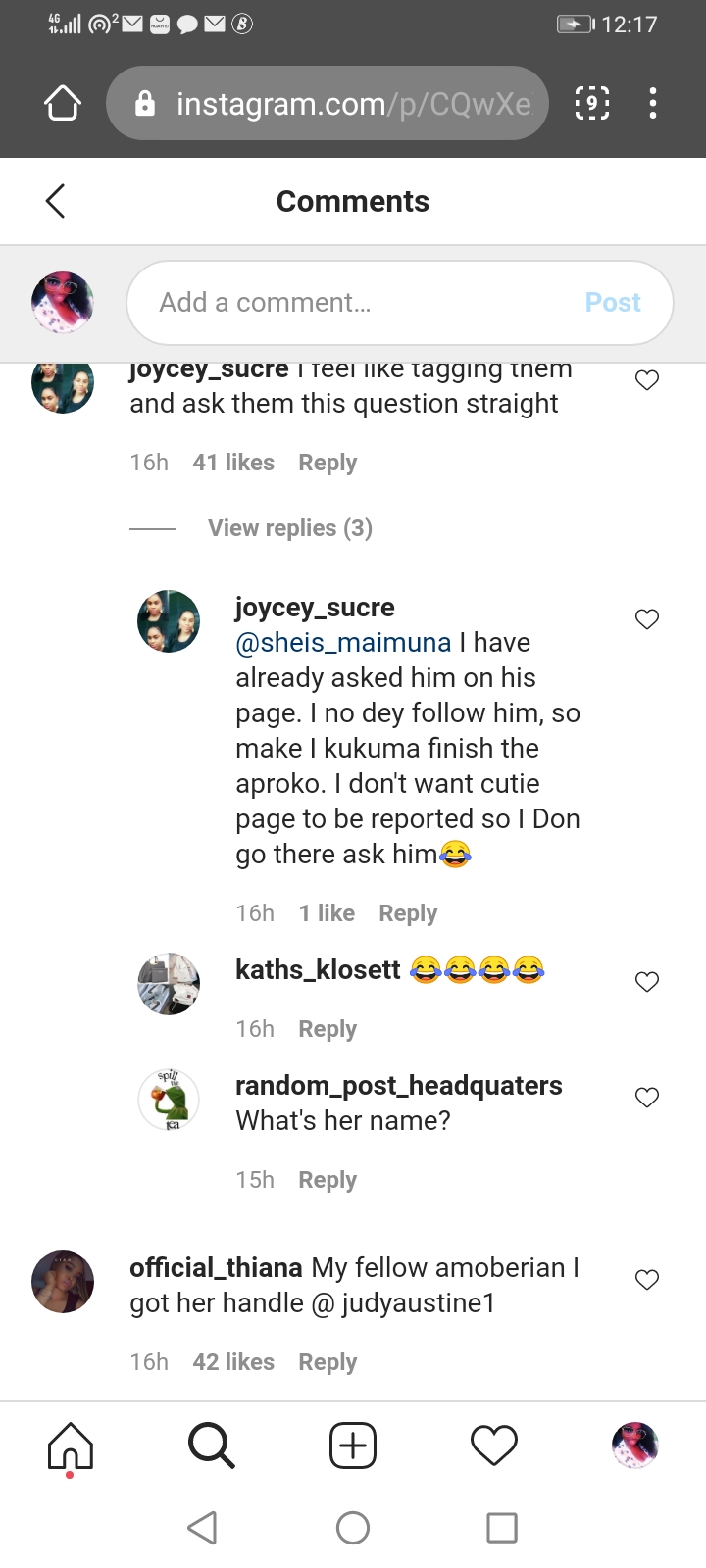Viewport: 706px width, 1568px height.
Task: Reply to official_thiana's comment
Action: pos(328,1362)
